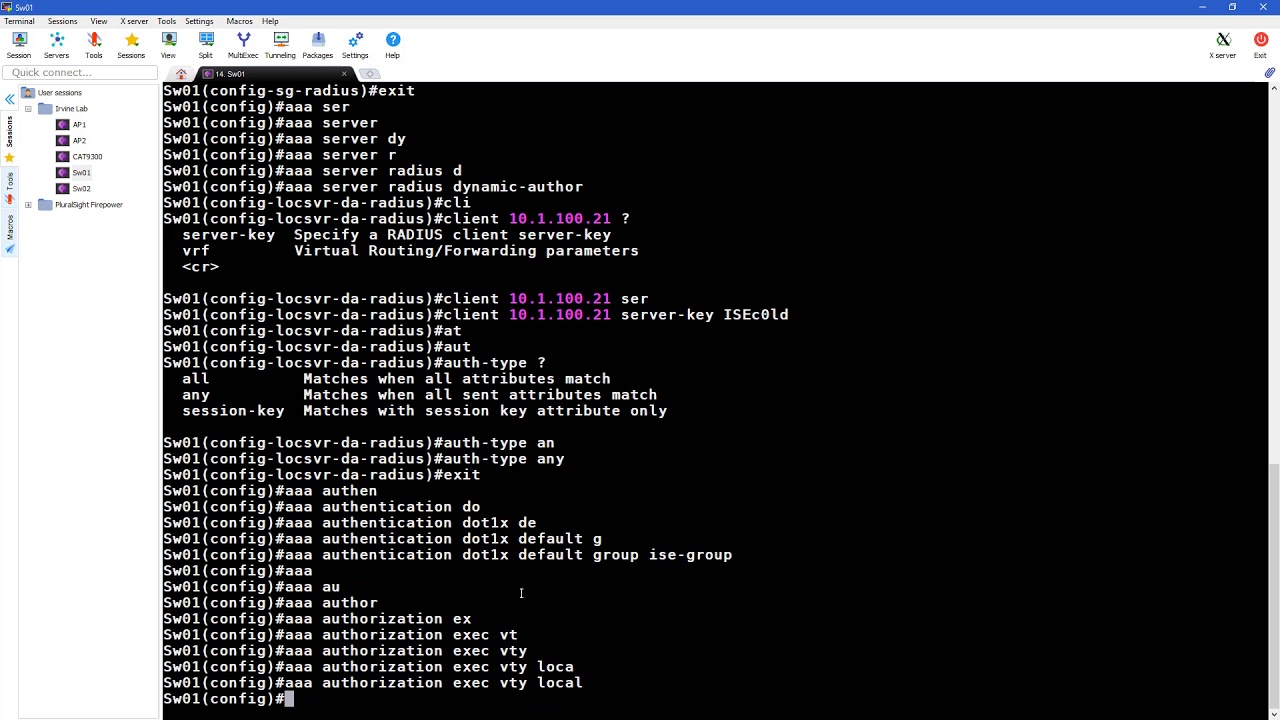Select the Sw01 session entry
Viewport: 1280px width, 720px height.
[81, 172]
